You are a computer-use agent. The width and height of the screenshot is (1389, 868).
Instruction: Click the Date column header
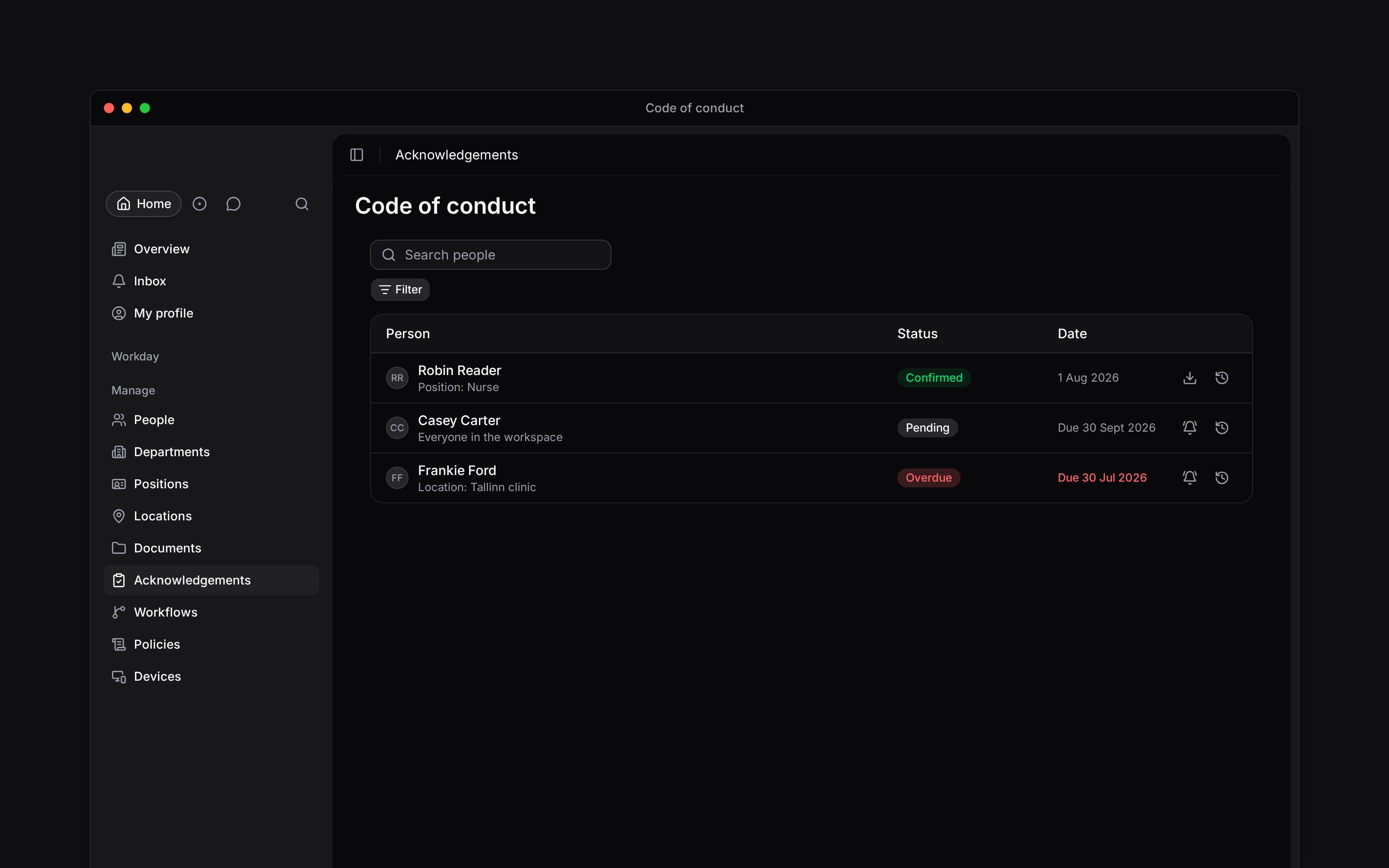(x=1072, y=334)
